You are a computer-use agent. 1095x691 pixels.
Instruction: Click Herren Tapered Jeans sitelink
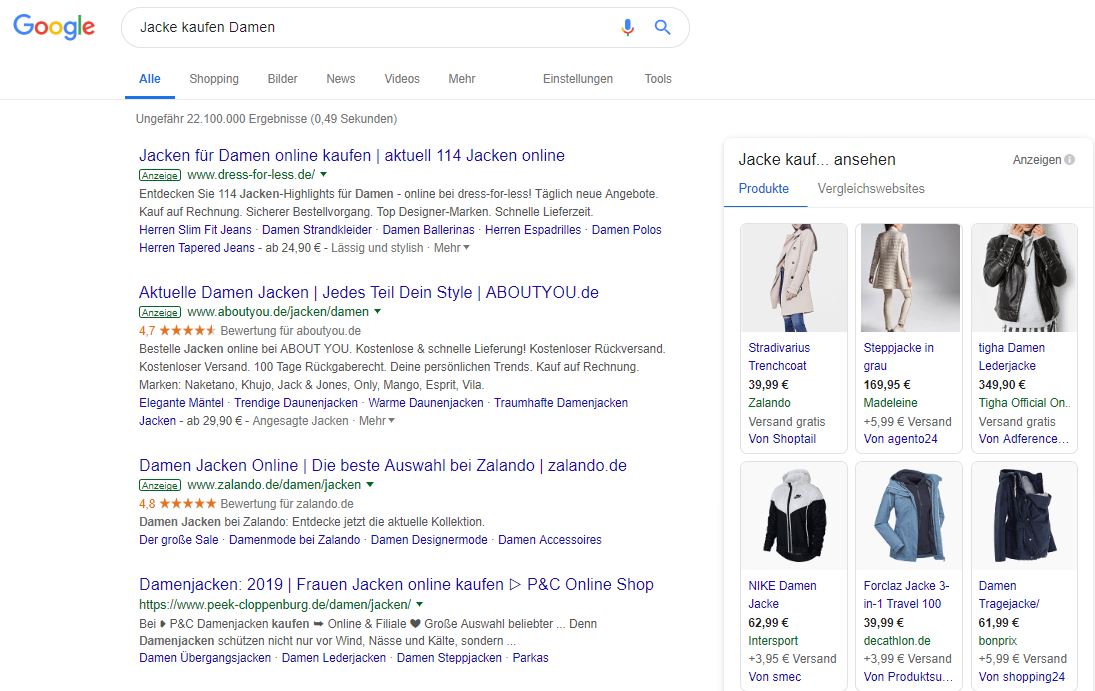[x=197, y=248]
